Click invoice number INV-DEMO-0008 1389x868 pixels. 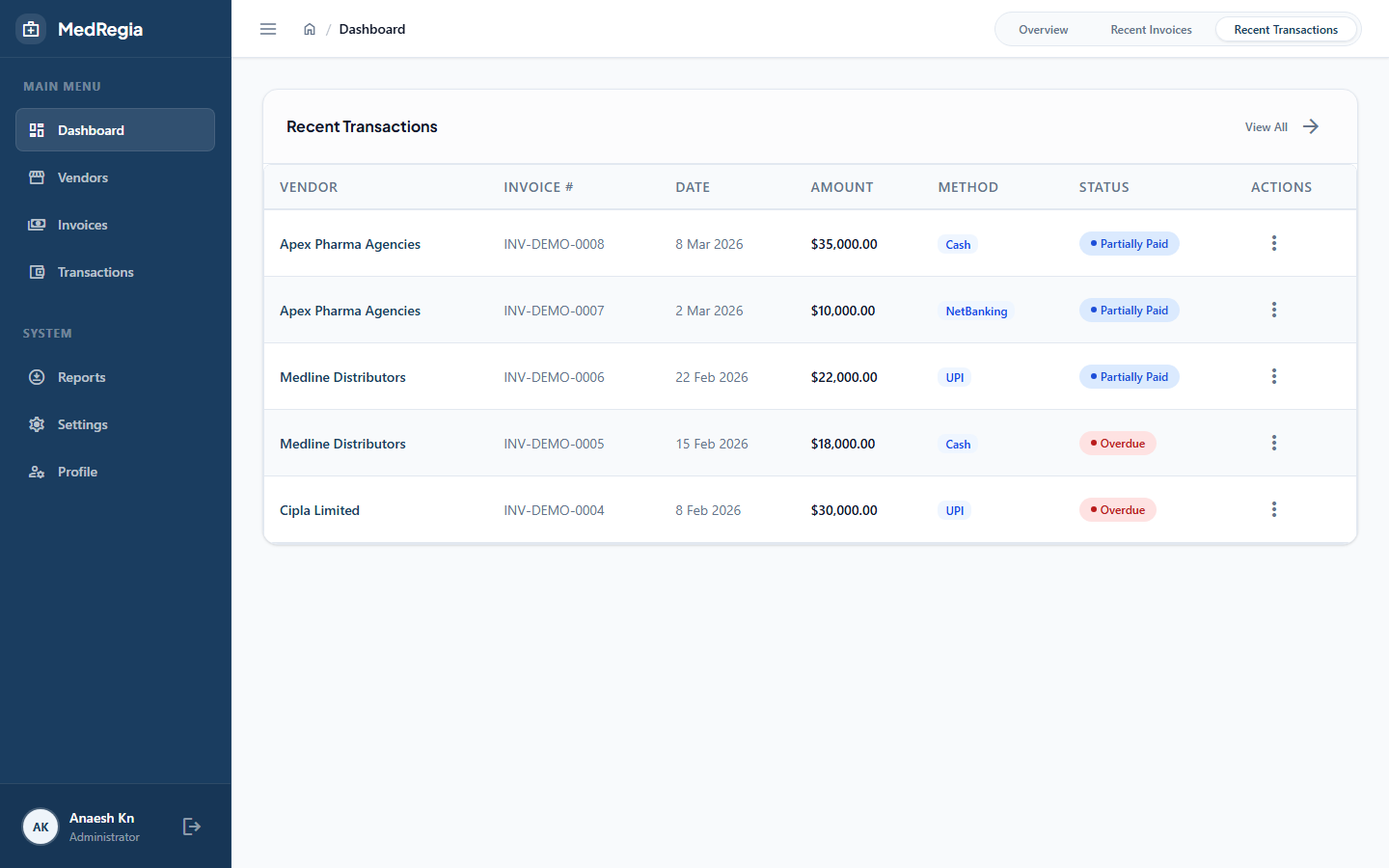tap(554, 244)
